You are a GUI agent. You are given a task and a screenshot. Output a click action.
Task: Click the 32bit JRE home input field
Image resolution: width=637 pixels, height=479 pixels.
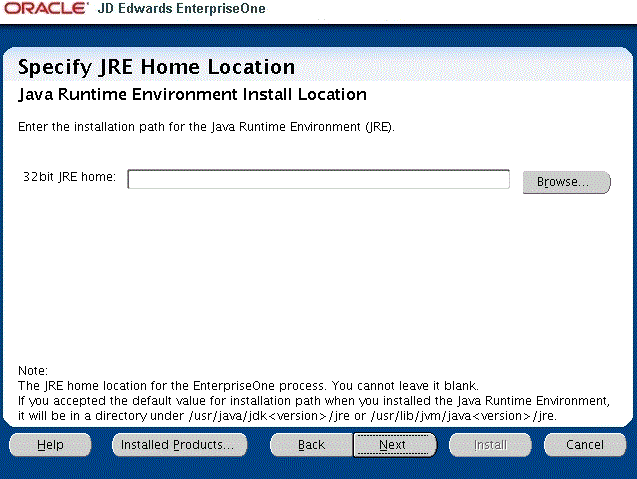pyautogui.click(x=318, y=179)
